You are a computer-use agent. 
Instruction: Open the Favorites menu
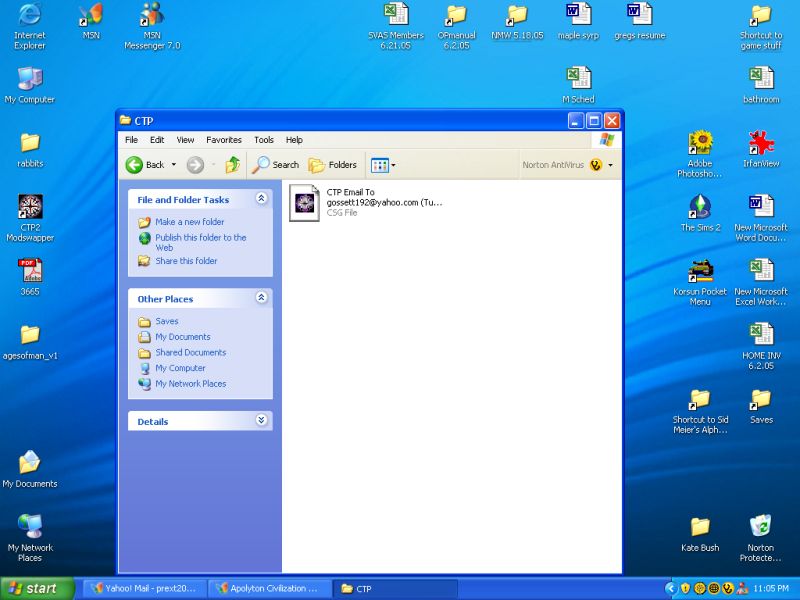tap(224, 140)
